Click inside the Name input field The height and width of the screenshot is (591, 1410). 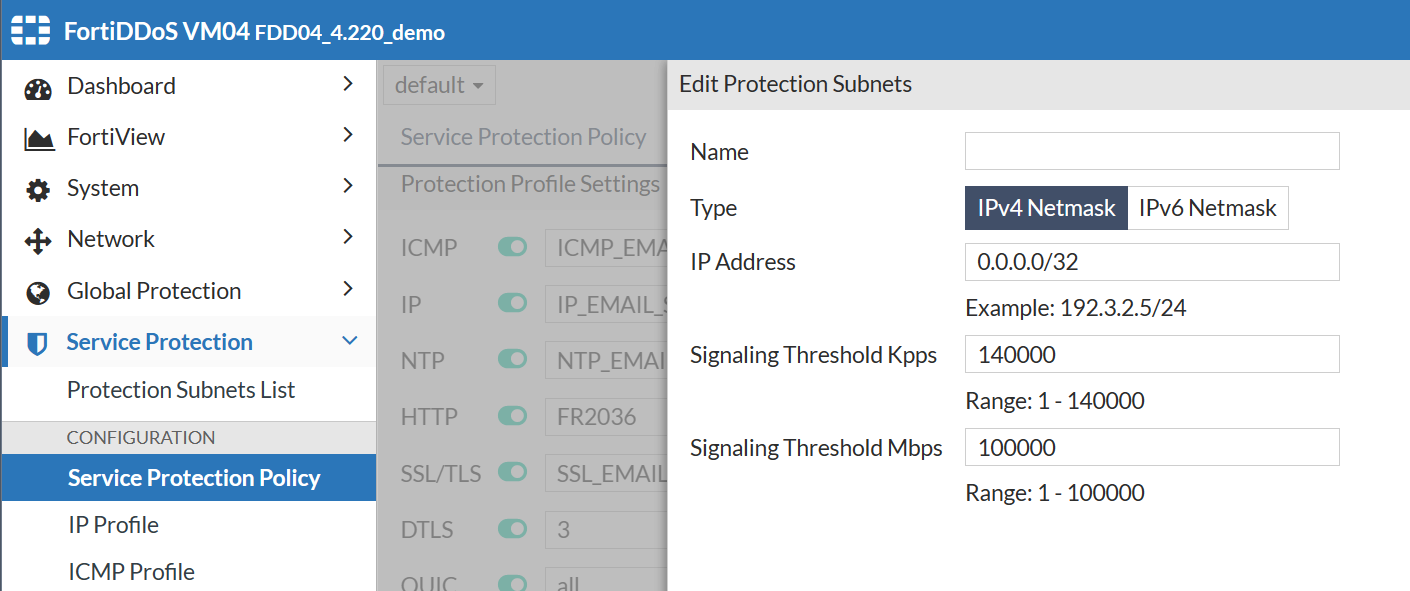(1151, 151)
